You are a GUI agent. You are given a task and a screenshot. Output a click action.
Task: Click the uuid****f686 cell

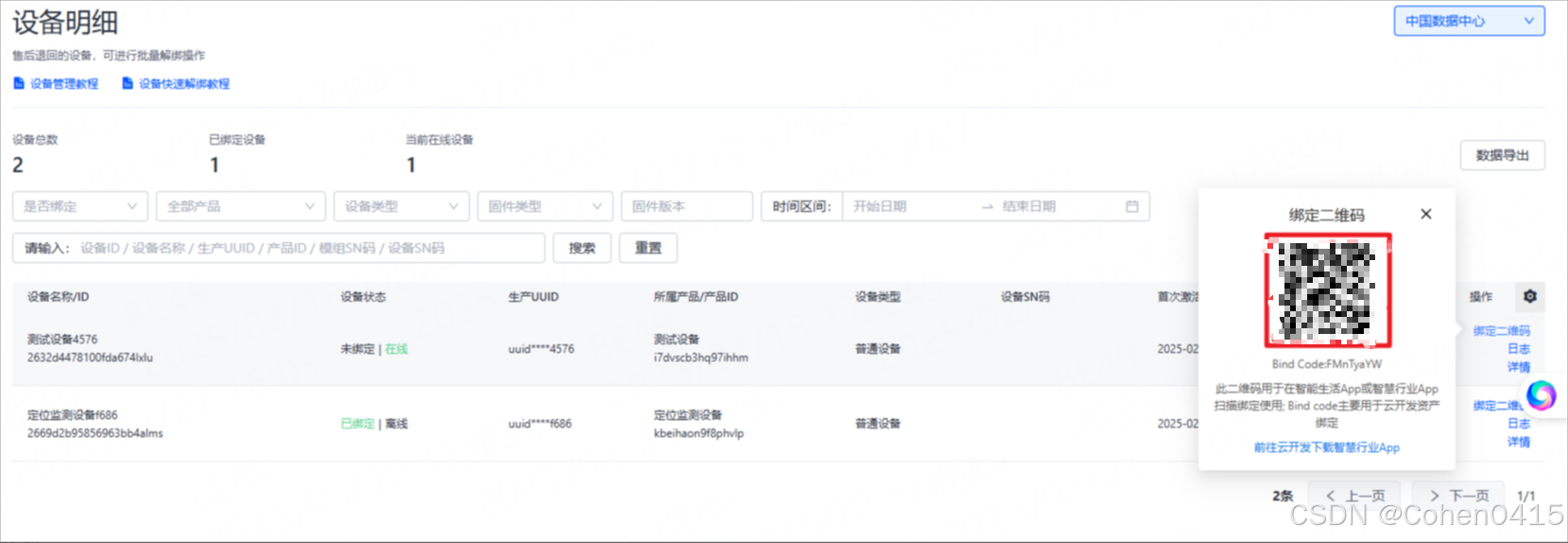[x=540, y=424]
